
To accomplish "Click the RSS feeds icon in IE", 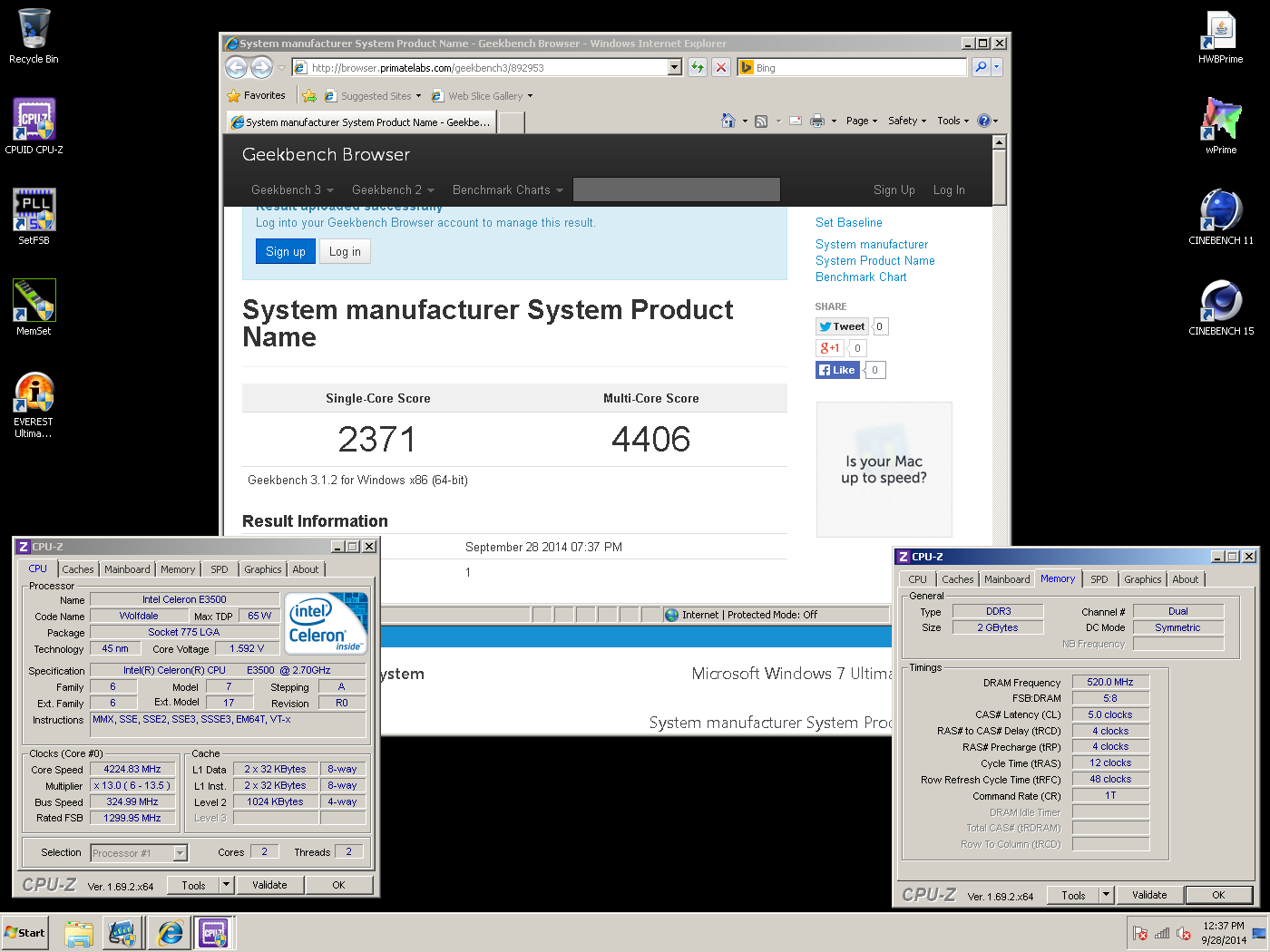I will coord(761,121).
